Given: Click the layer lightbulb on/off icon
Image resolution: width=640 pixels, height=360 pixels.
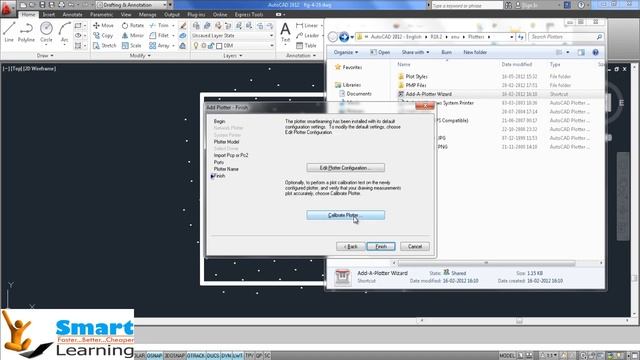Looking at the screenshot, I should pos(196,46).
